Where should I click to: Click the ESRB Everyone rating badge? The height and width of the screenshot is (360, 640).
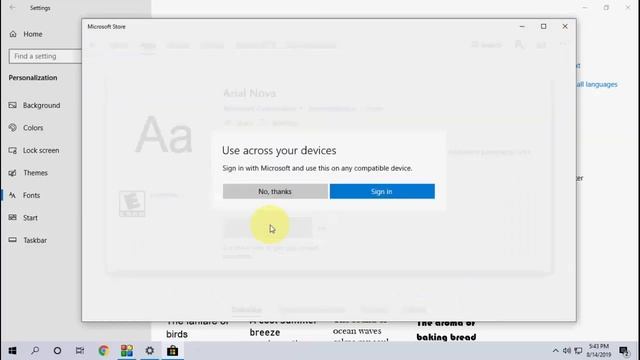(132, 204)
